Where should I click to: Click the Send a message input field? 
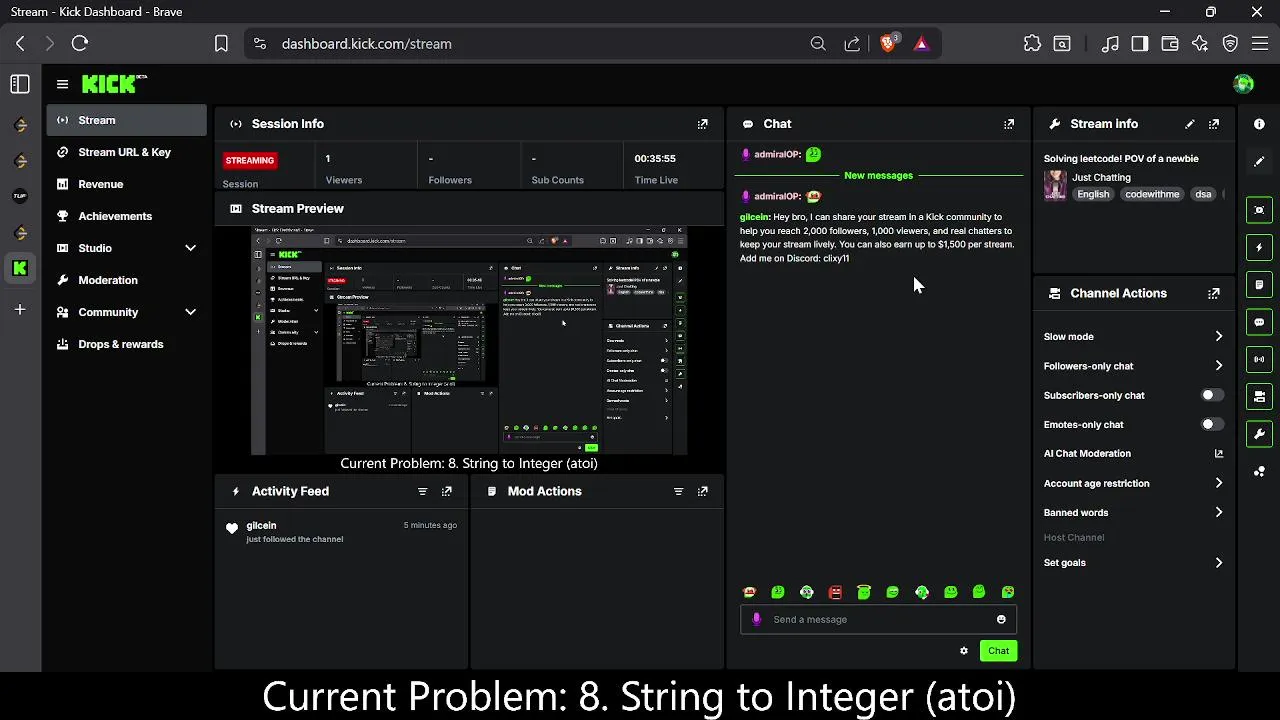[x=878, y=619]
